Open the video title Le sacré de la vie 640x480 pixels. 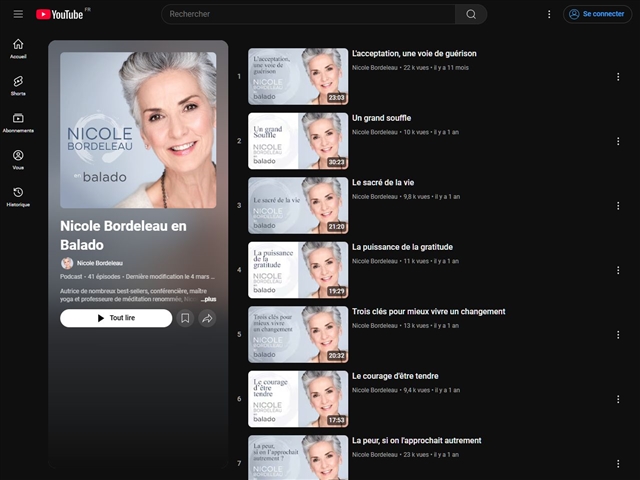pyautogui.click(x=383, y=182)
